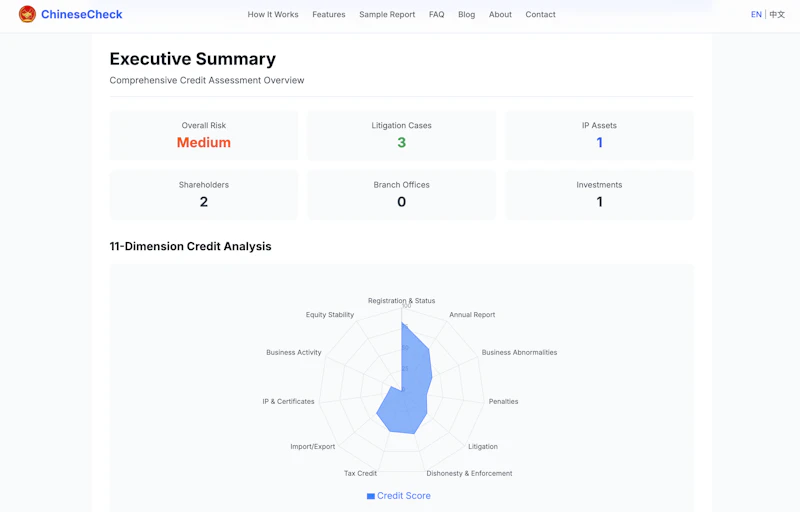This screenshot has height=512, width=800.
Task: Click the Shareholders count 2
Action: pos(204,202)
